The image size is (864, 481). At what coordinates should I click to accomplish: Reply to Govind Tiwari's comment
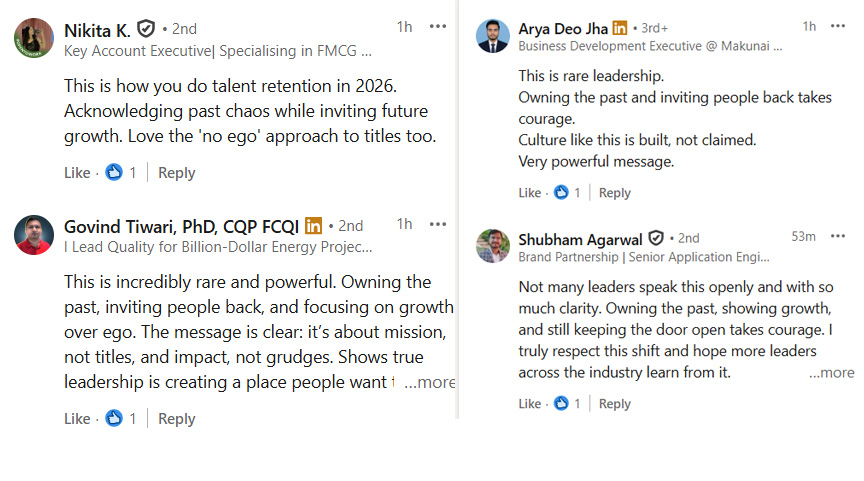tap(176, 419)
